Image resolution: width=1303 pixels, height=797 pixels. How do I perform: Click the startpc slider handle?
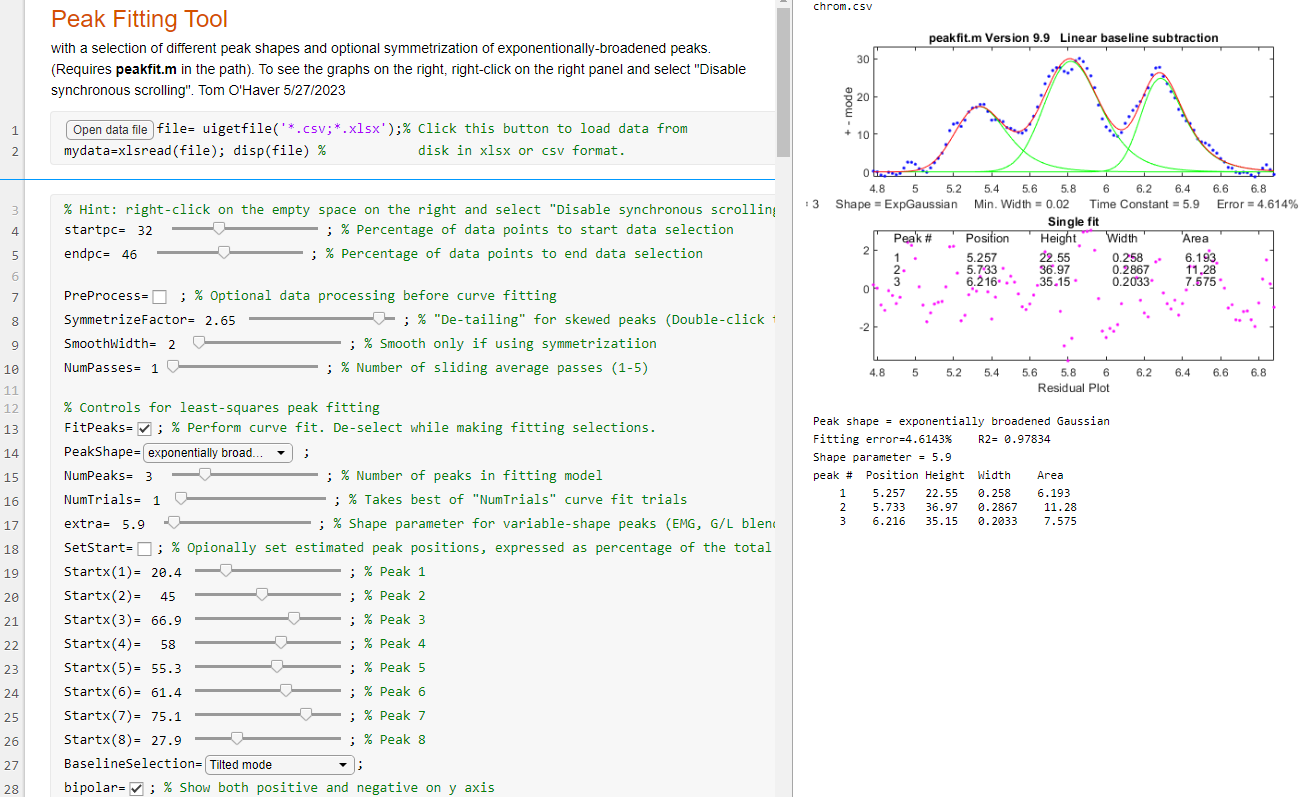219,230
